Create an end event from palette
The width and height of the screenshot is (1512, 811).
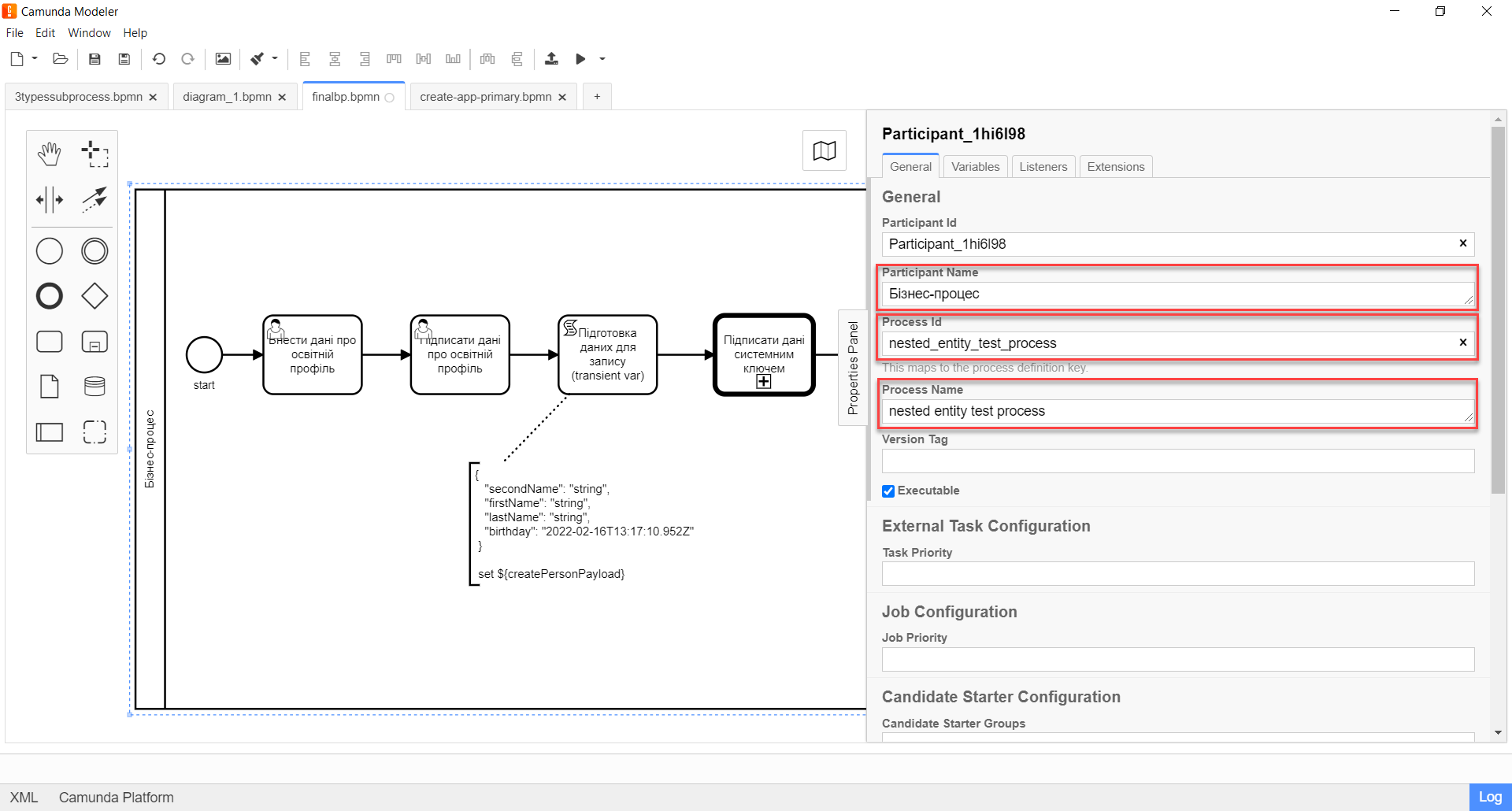pos(50,296)
